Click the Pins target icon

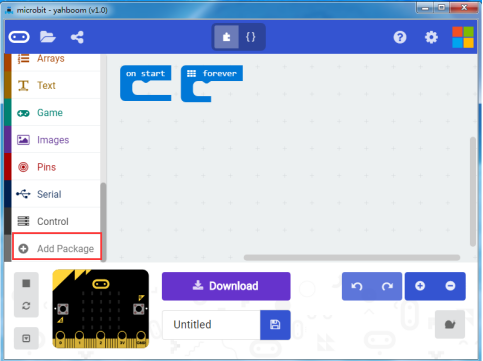coord(23,167)
